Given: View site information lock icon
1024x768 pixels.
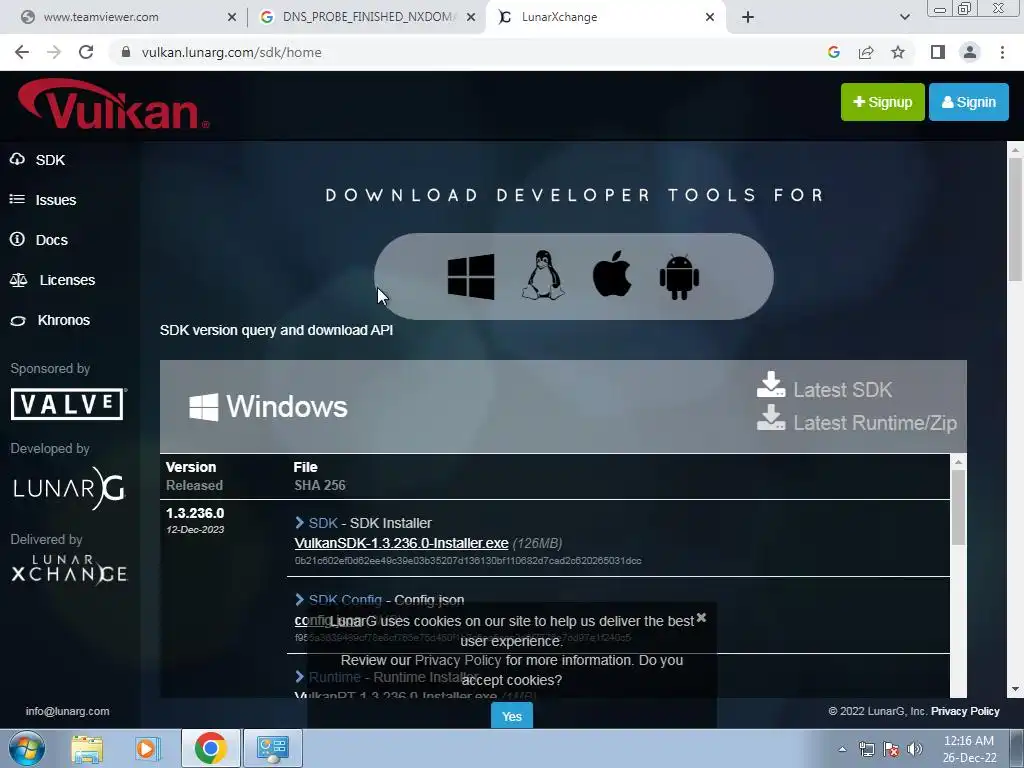Looking at the screenshot, I should click(126, 52).
